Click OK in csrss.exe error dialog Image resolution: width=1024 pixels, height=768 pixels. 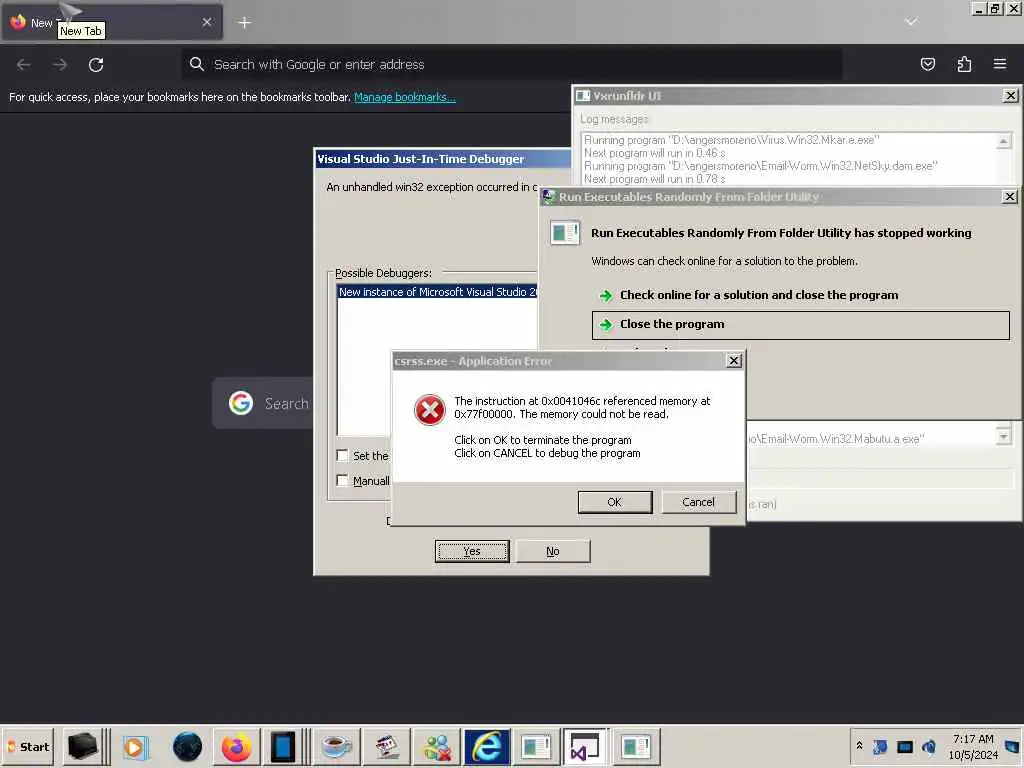pos(615,502)
